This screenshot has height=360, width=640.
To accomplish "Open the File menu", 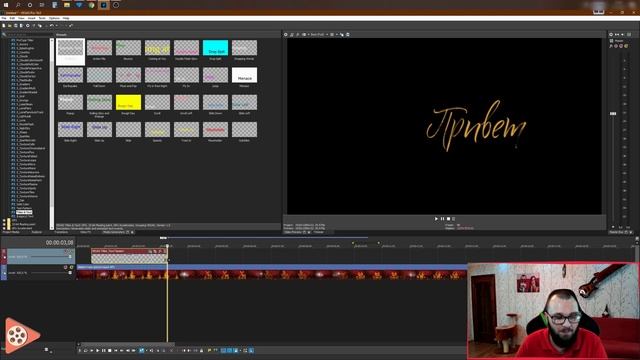I will click(x=4, y=18).
